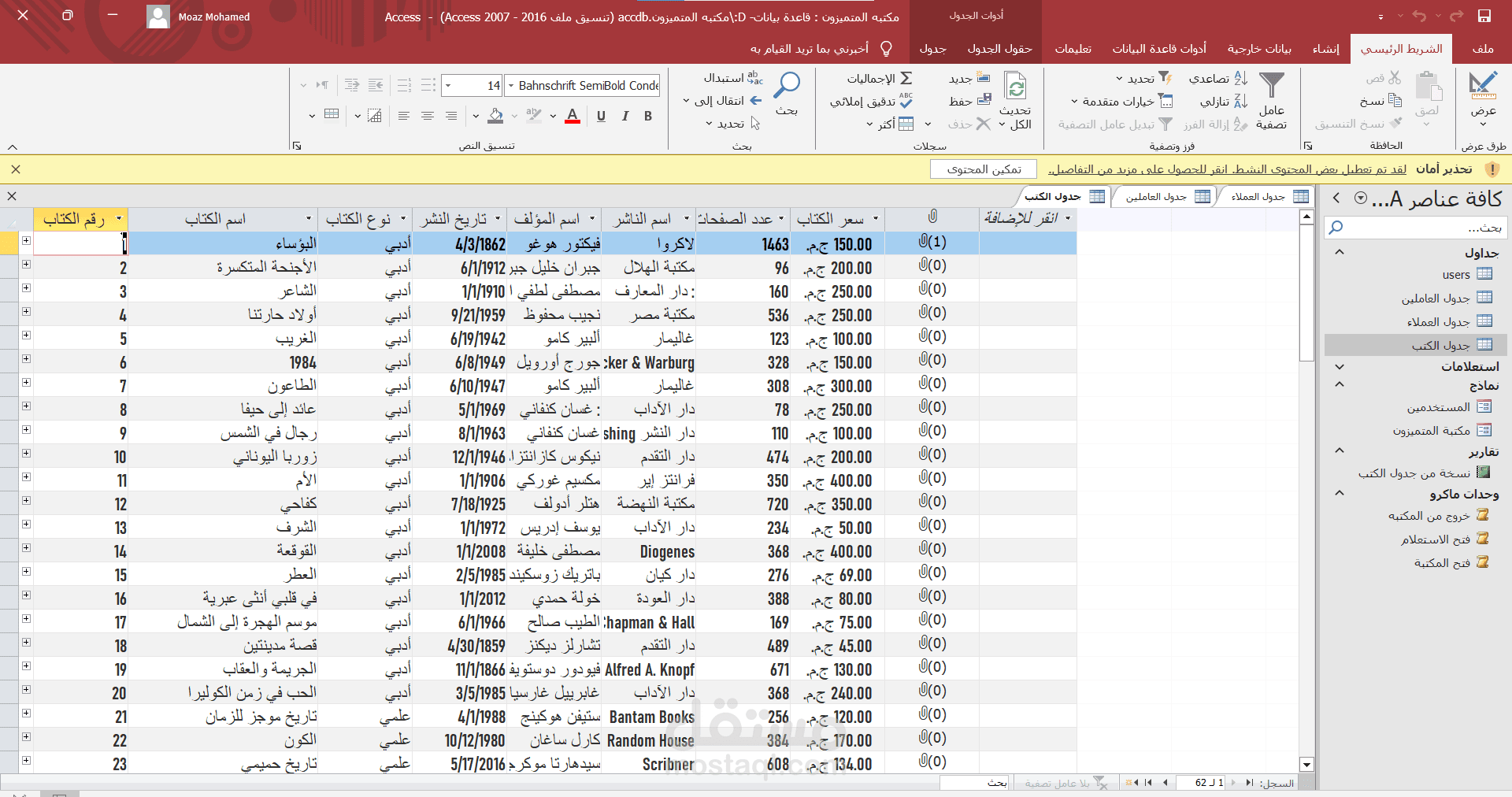The height and width of the screenshot is (797, 1512).
Task: Open font size 14 dropdown
Action: [x=448, y=85]
